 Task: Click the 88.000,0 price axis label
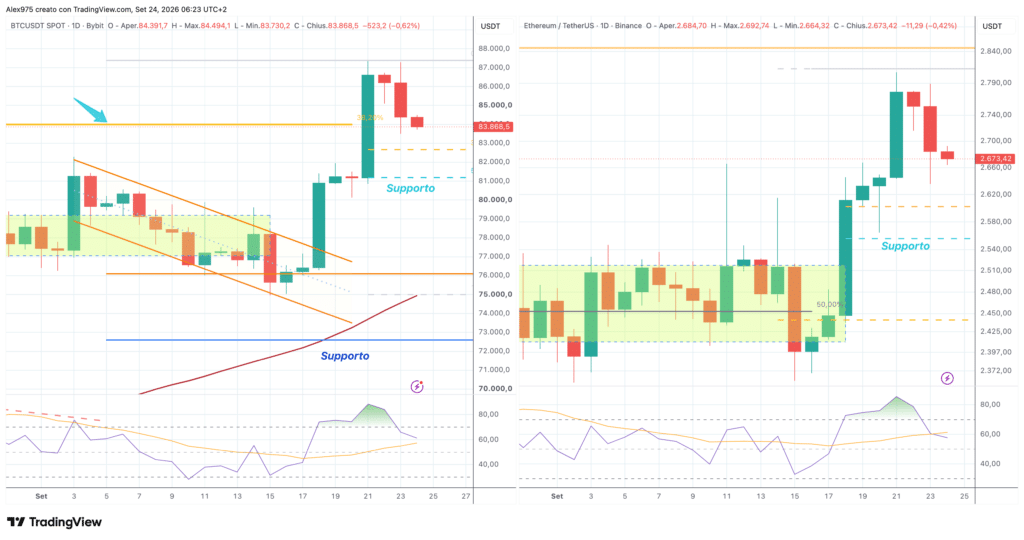tap(494, 49)
